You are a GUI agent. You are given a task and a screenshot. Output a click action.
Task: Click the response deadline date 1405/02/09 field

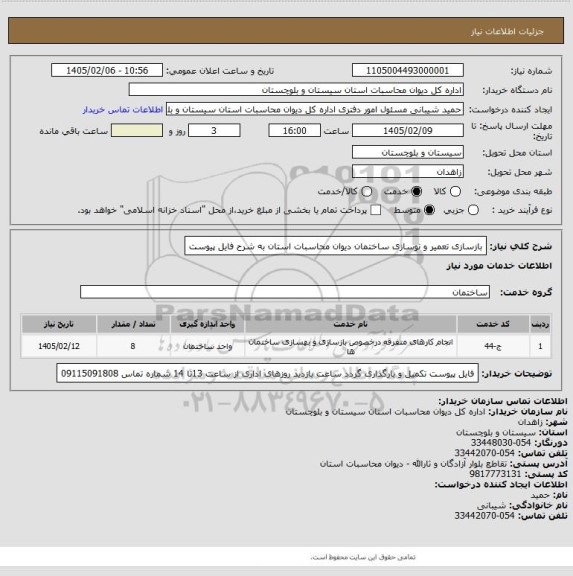tap(408, 131)
